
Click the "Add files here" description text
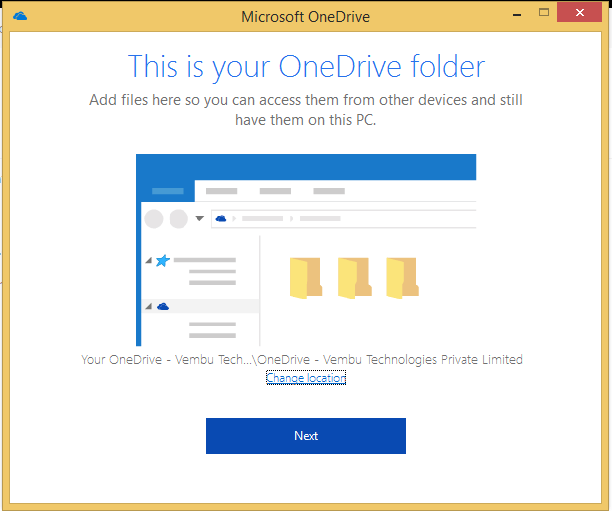click(306, 110)
